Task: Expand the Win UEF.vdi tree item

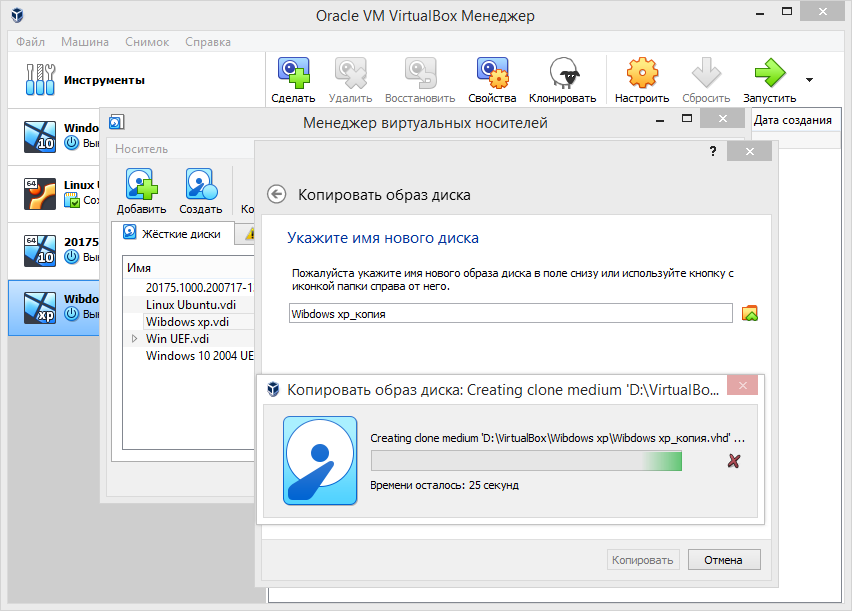Action: point(134,339)
